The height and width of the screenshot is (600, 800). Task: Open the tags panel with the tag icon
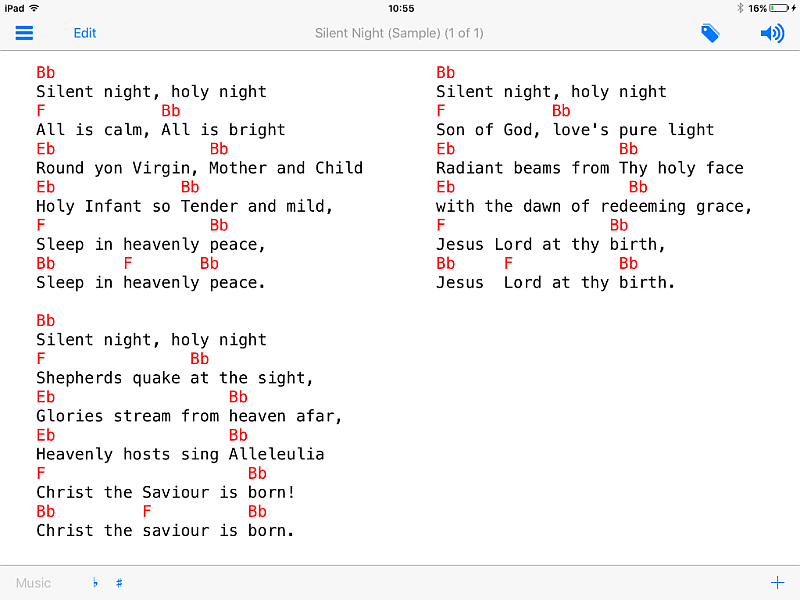(710, 33)
